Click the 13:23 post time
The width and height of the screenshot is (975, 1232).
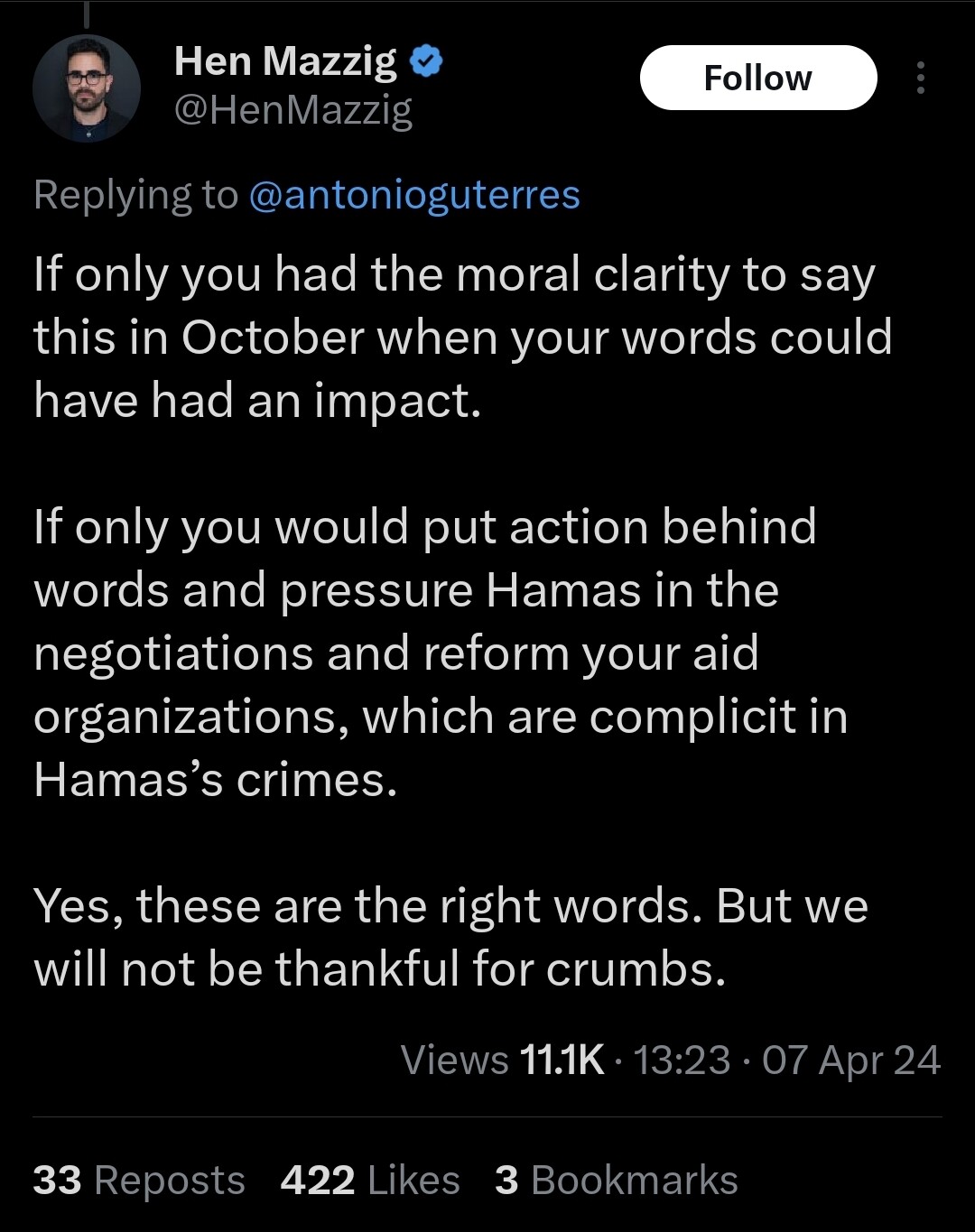tap(681, 1060)
